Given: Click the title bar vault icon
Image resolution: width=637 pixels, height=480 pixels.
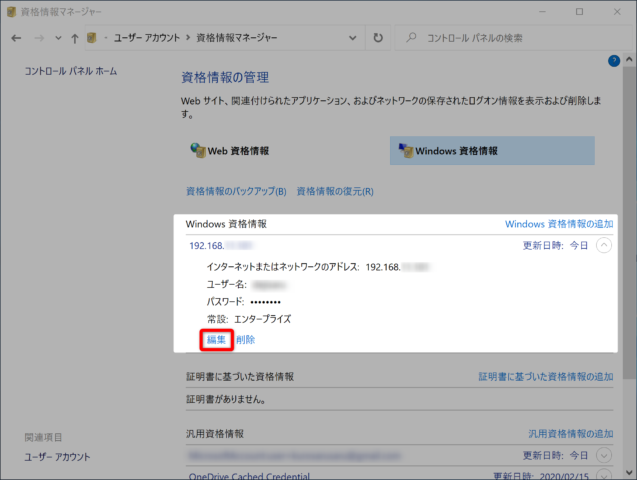Looking at the screenshot, I should [11, 12].
